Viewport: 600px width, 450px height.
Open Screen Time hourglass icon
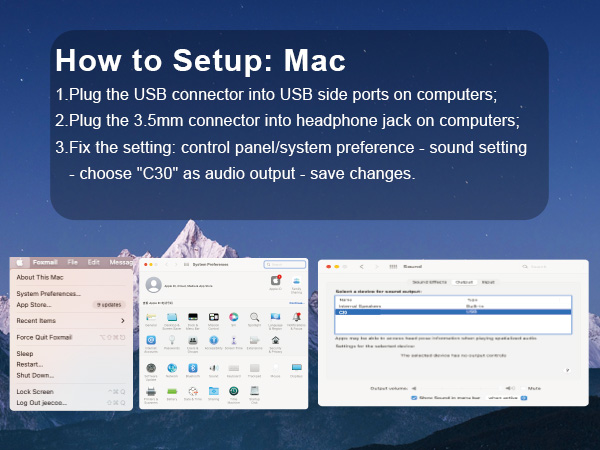click(x=234, y=340)
